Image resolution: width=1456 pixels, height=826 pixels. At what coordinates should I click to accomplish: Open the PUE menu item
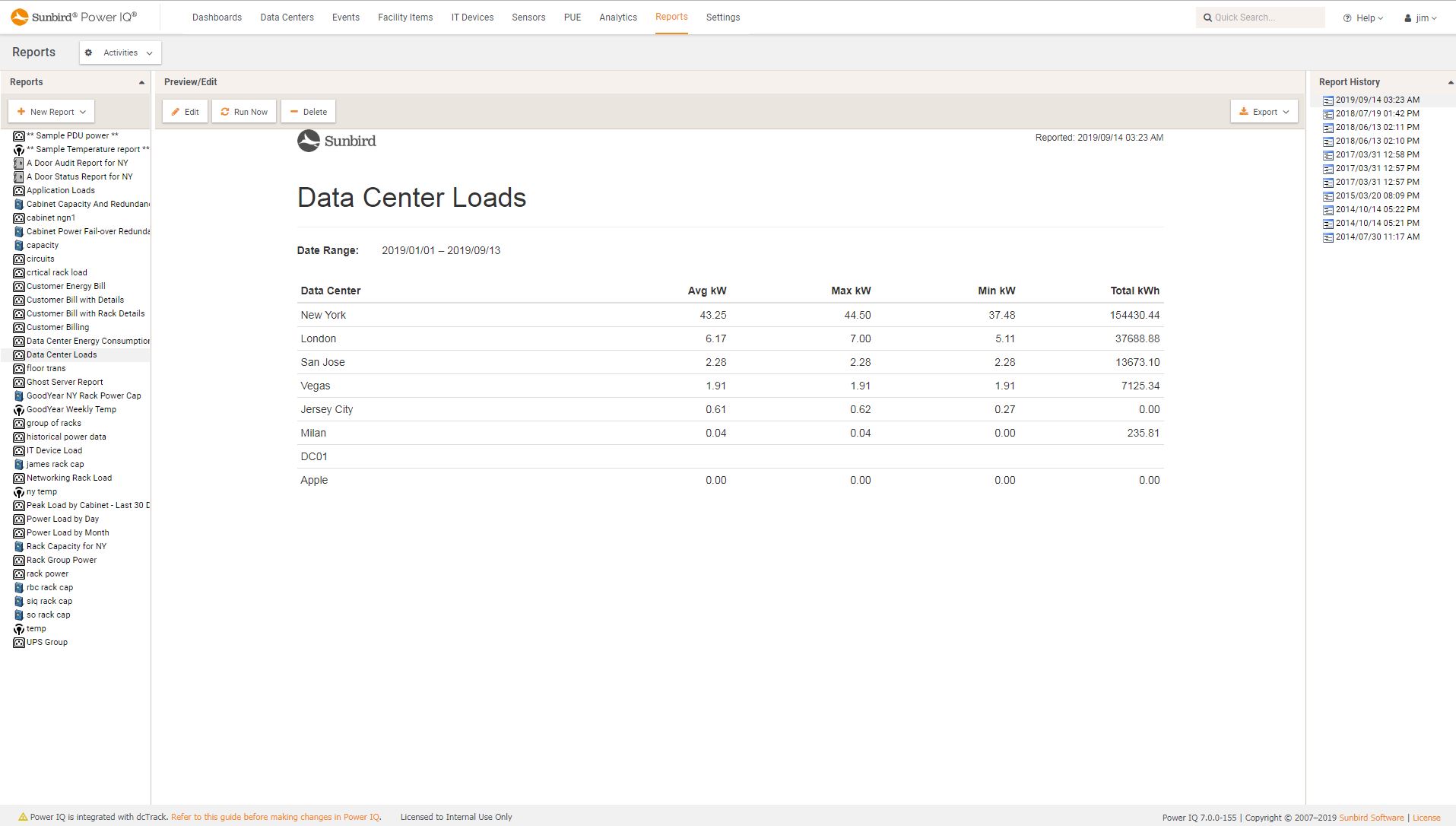pyautogui.click(x=571, y=17)
